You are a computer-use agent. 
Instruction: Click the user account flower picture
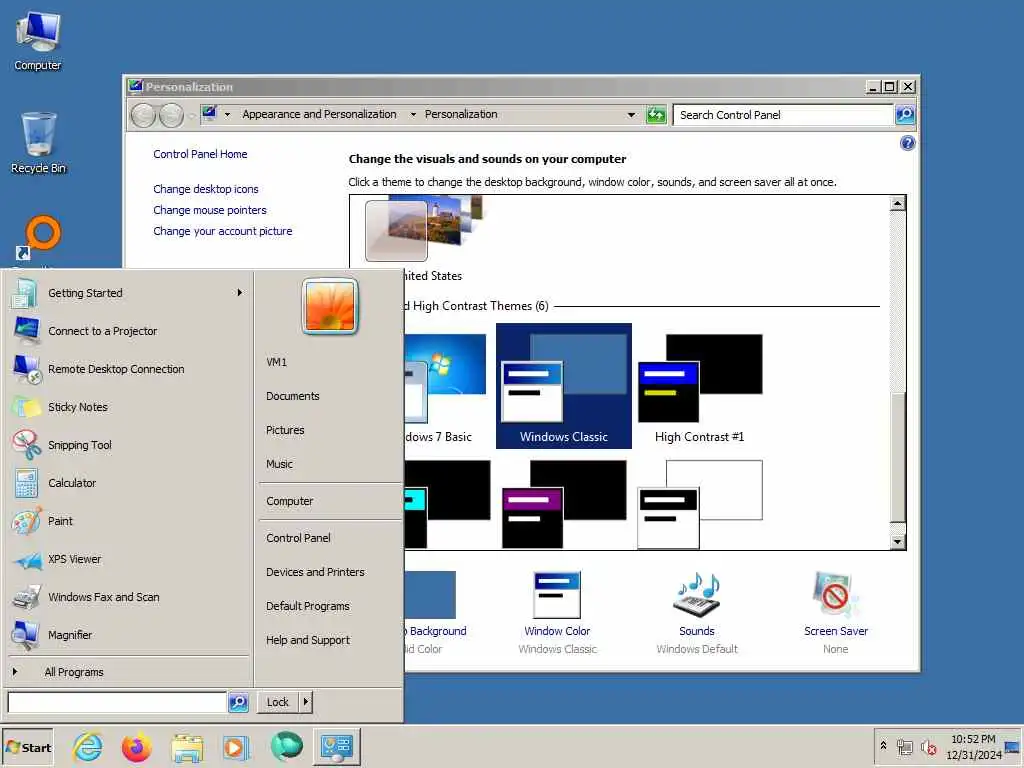330,306
